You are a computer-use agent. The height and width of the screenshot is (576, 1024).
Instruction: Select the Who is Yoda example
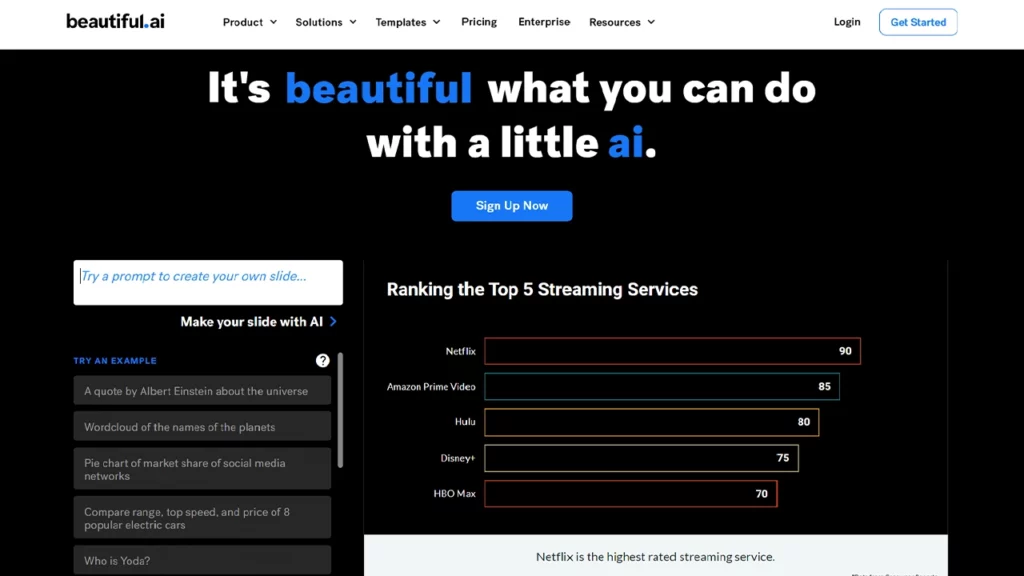click(202, 560)
